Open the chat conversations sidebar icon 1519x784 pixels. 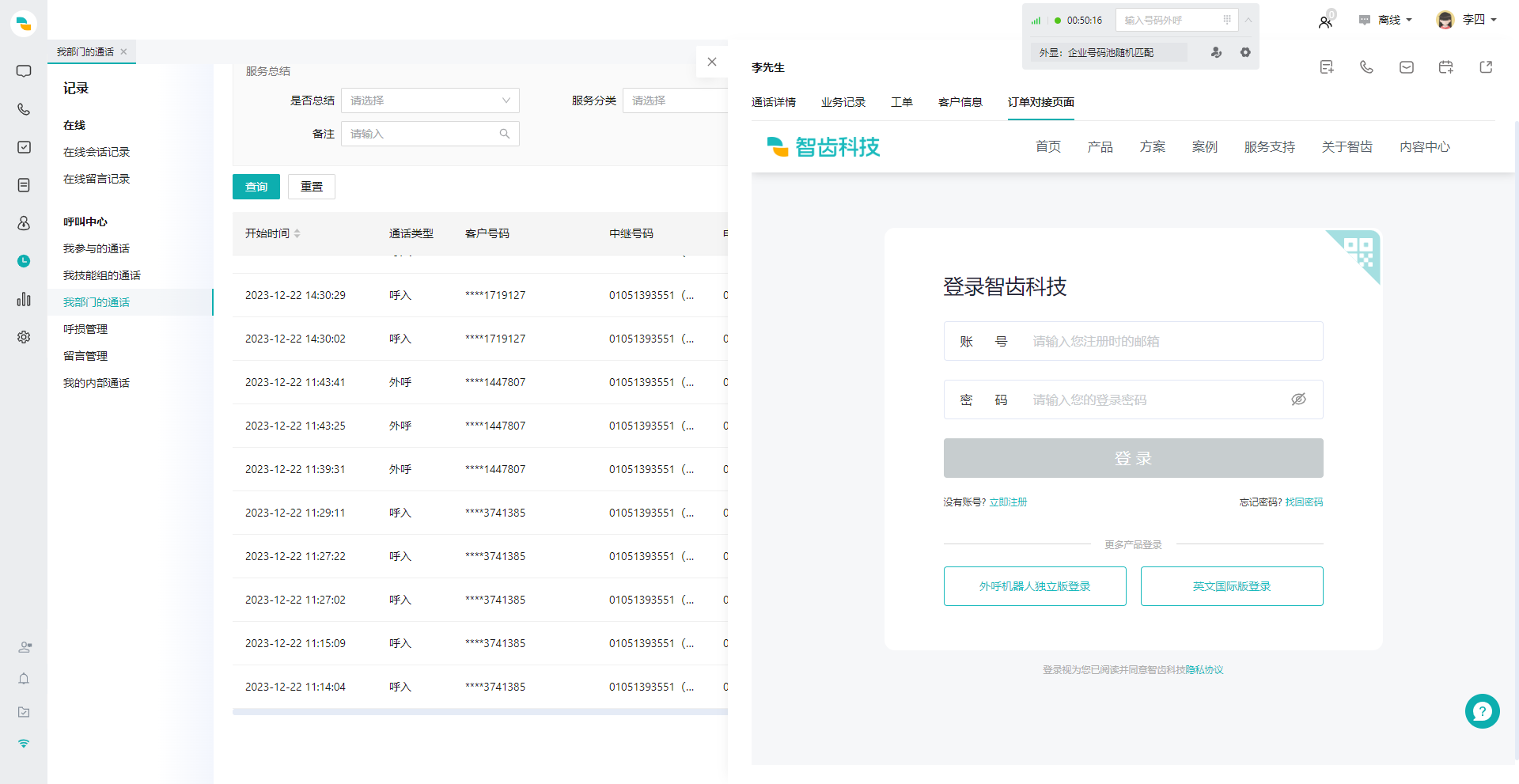pyautogui.click(x=24, y=71)
